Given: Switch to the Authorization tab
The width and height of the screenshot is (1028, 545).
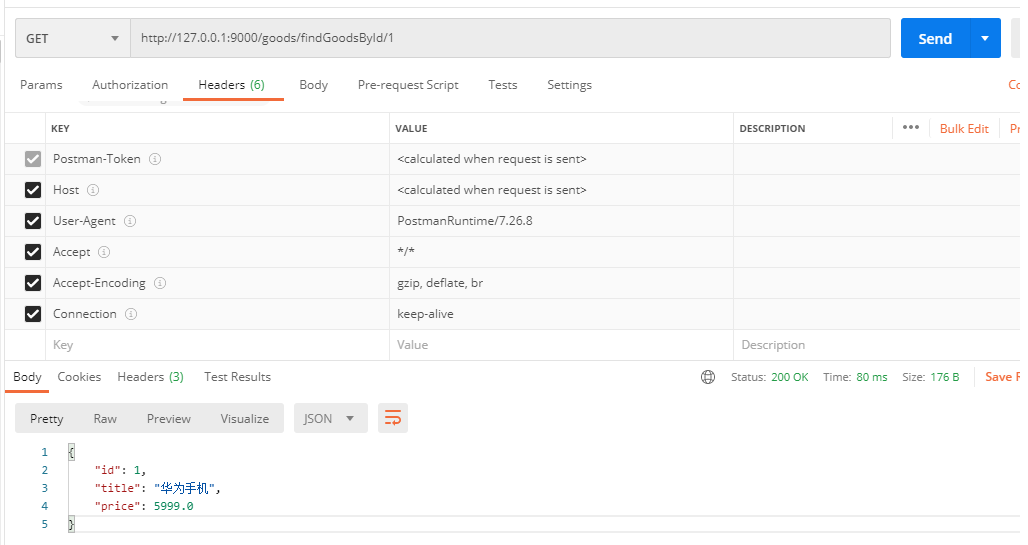Looking at the screenshot, I should pyautogui.click(x=130, y=85).
